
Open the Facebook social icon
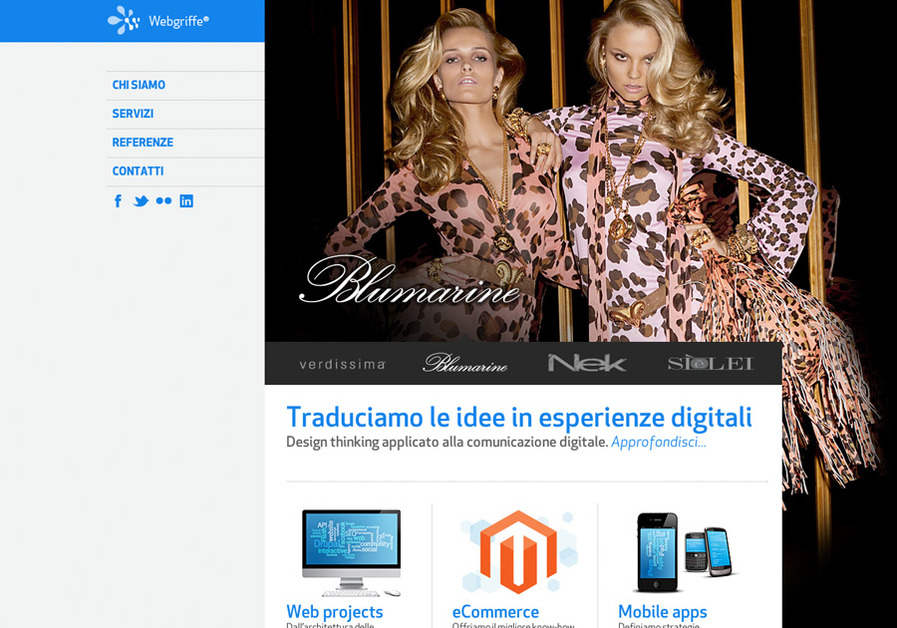[118, 201]
